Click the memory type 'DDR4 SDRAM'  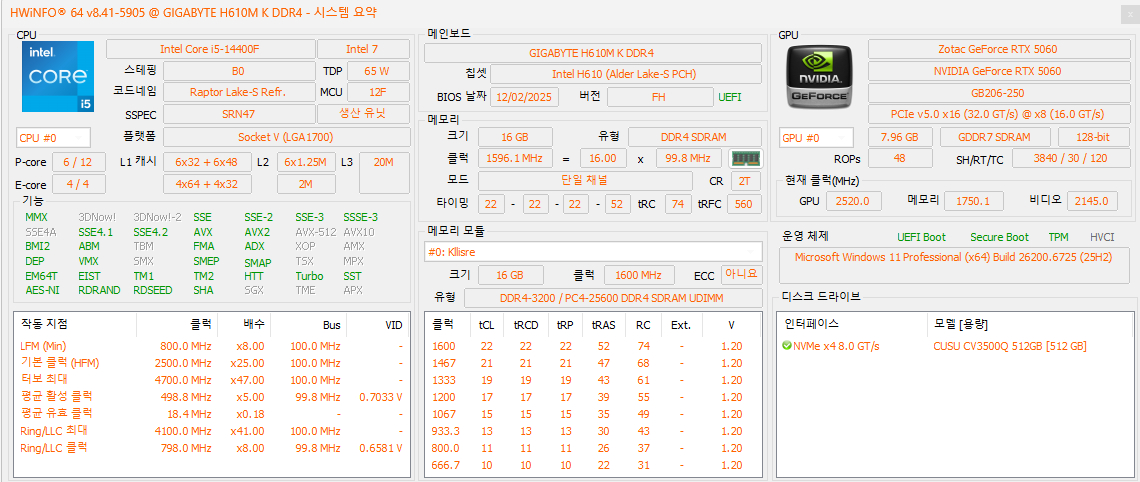[x=695, y=137]
